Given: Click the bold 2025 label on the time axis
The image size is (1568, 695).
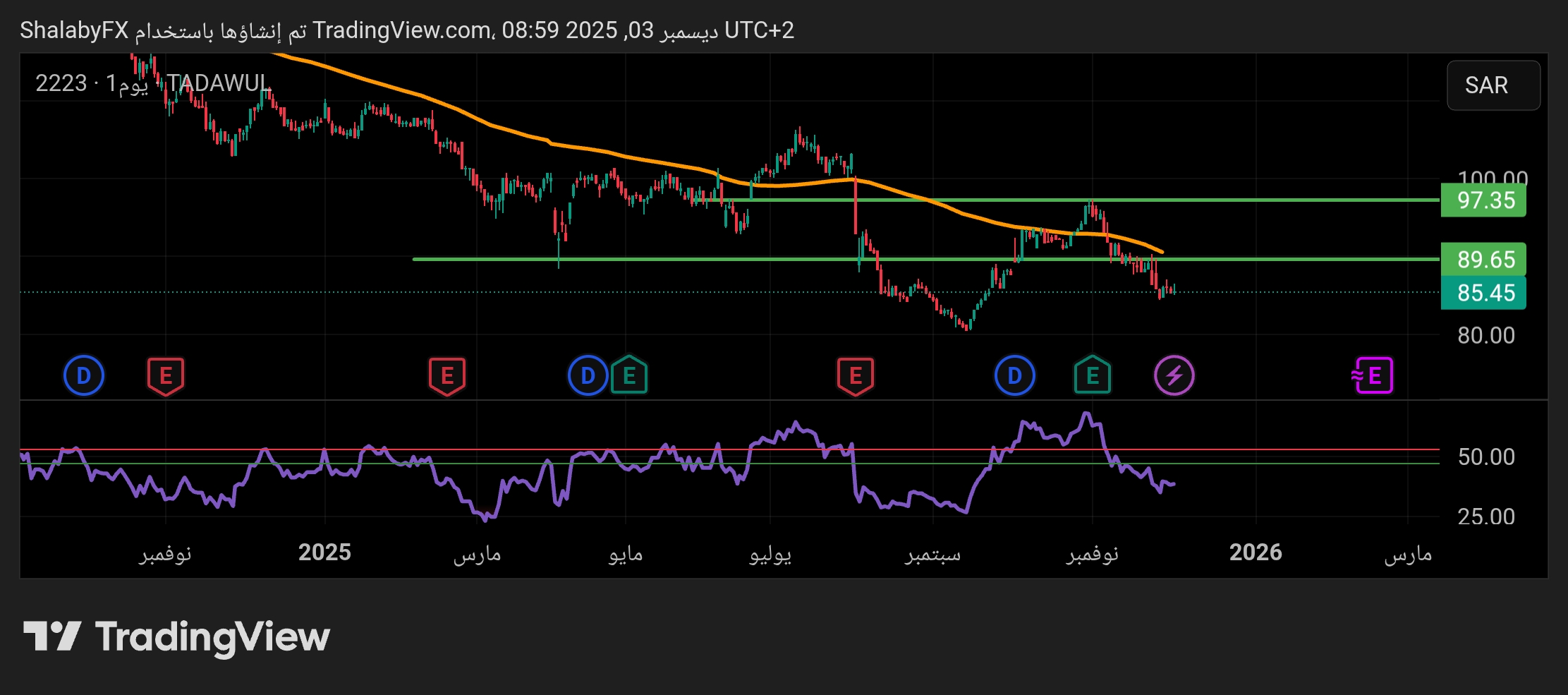Looking at the screenshot, I should pyautogui.click(x=324, y=552).
